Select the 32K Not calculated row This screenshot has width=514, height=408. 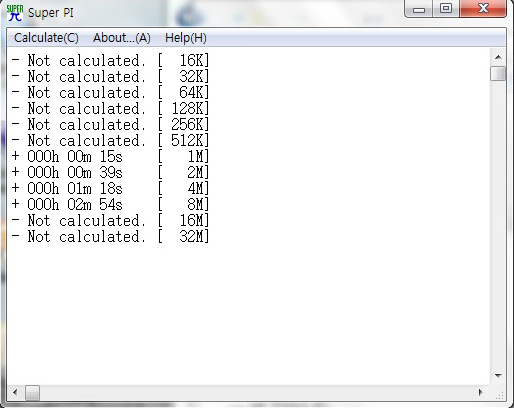pos(110,77)
